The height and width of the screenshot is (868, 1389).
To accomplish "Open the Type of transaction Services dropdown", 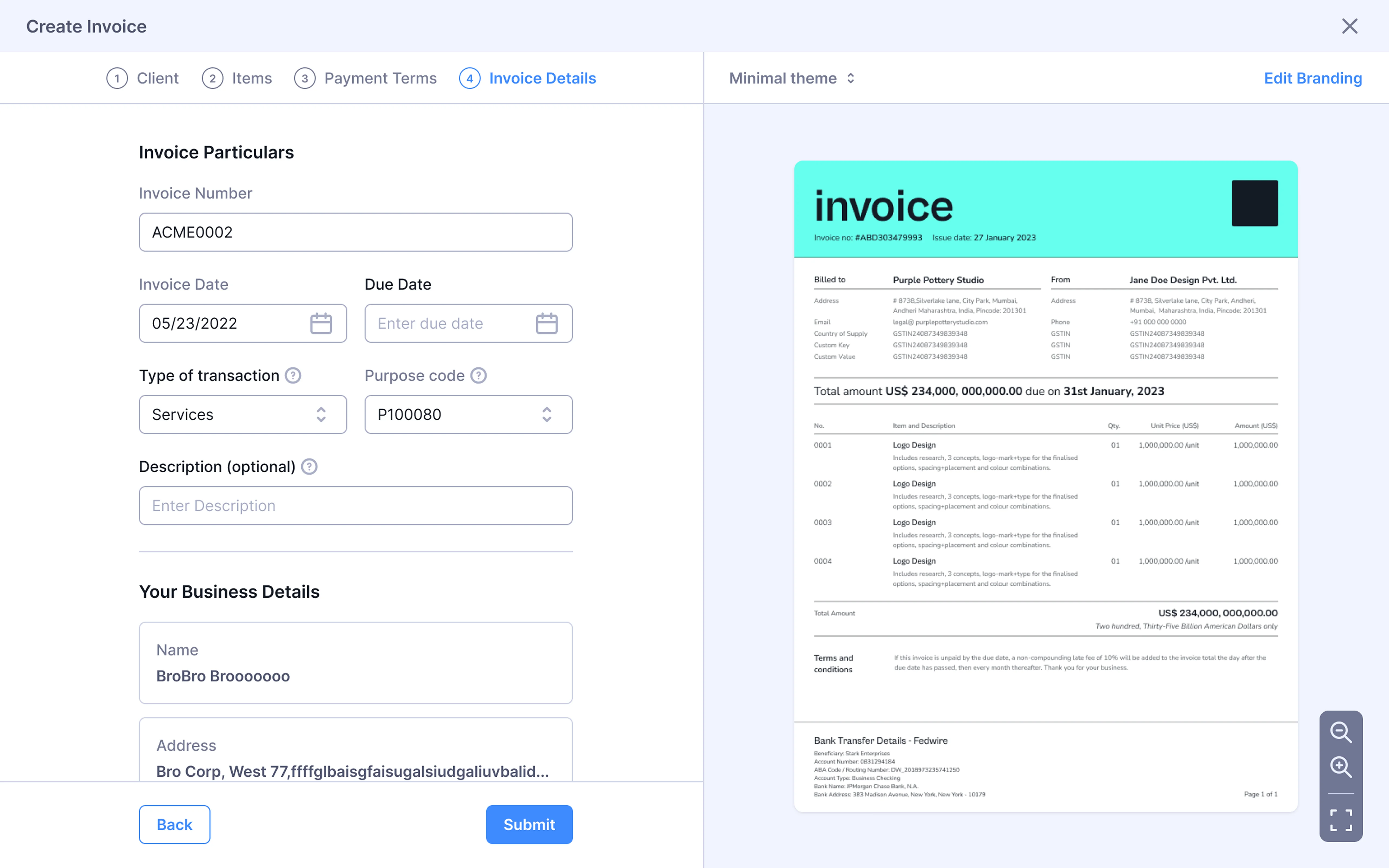I will tap(242, 414).
